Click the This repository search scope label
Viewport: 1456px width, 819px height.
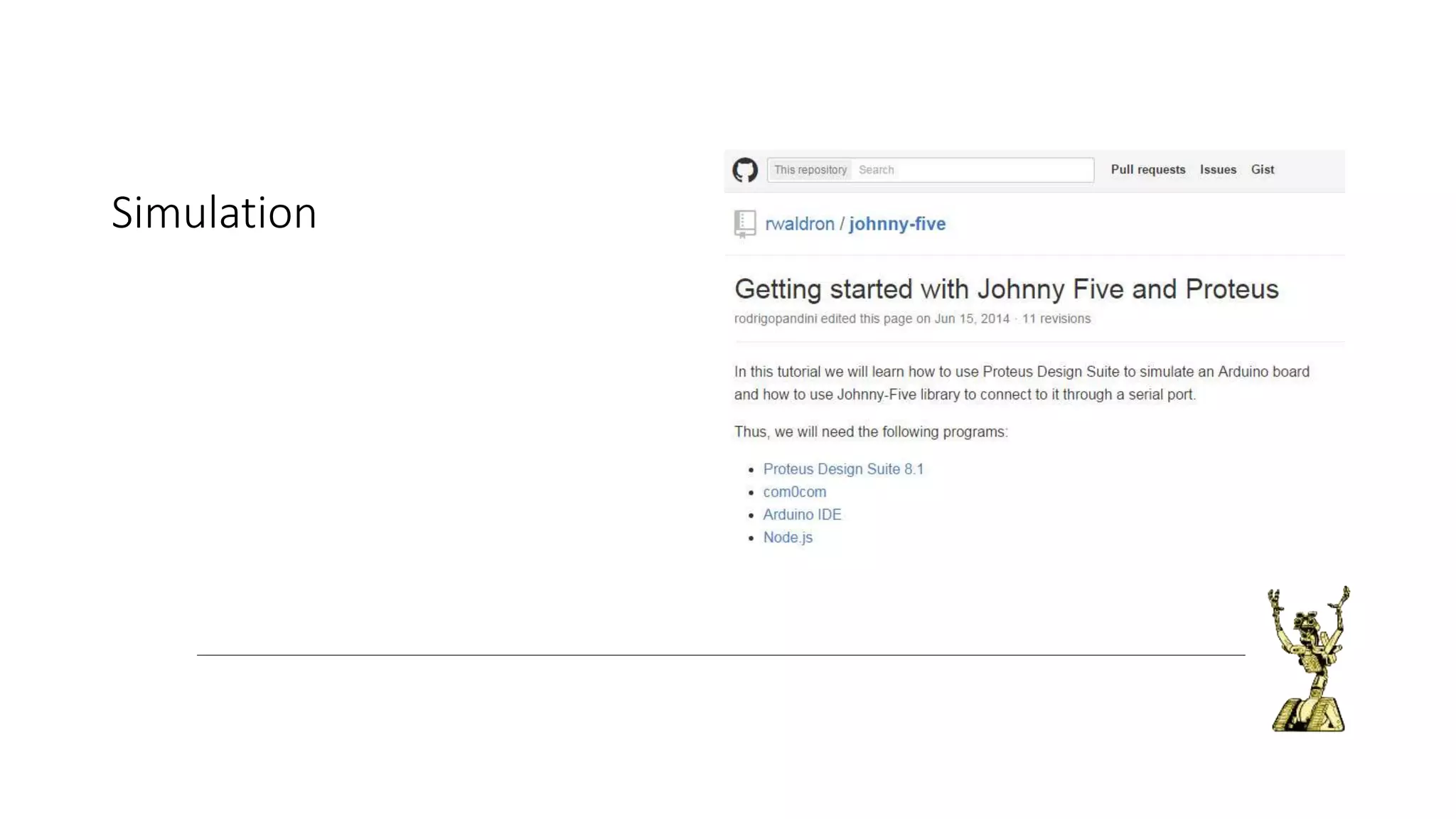tap(810, 170)
